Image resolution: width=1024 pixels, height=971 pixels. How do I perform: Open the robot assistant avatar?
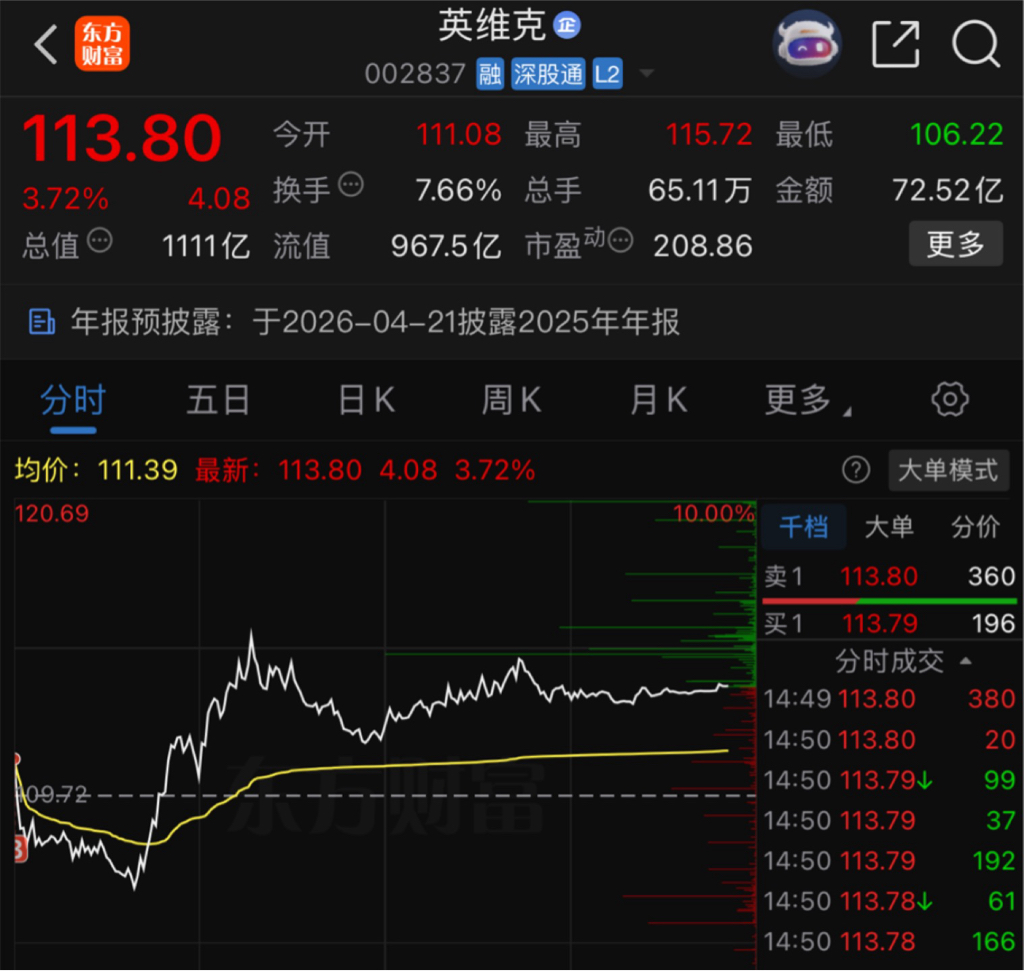pyautogui.click(x=807, y=44)
